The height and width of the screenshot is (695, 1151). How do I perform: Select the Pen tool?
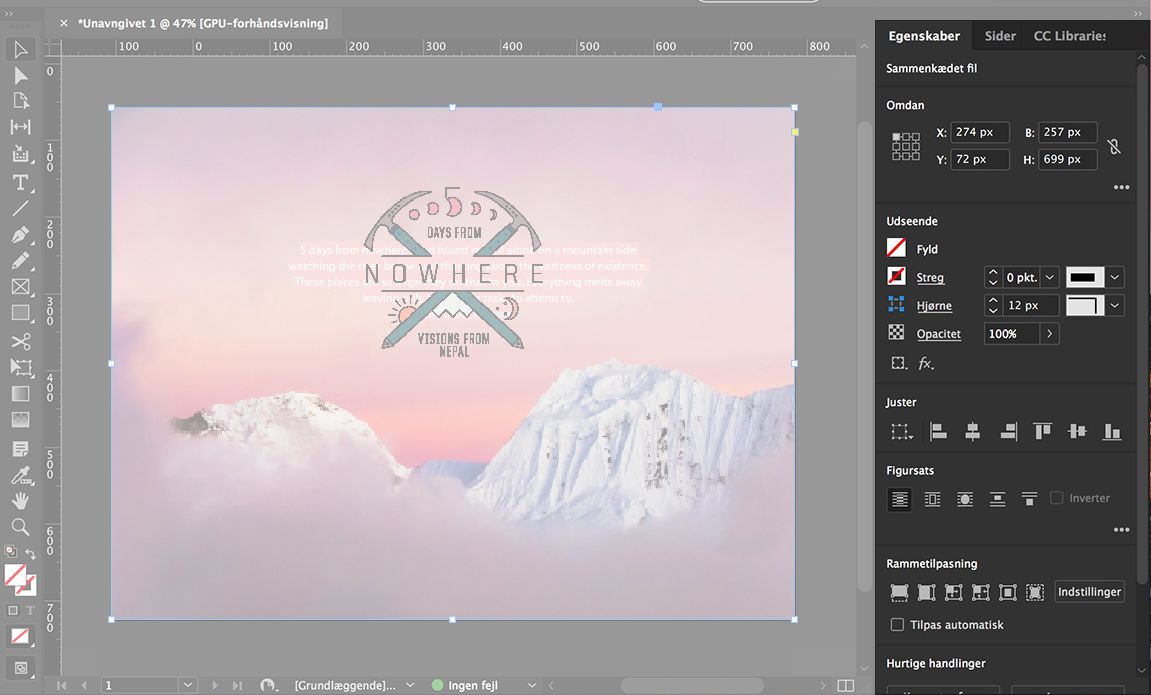click(x=21, y=235)
